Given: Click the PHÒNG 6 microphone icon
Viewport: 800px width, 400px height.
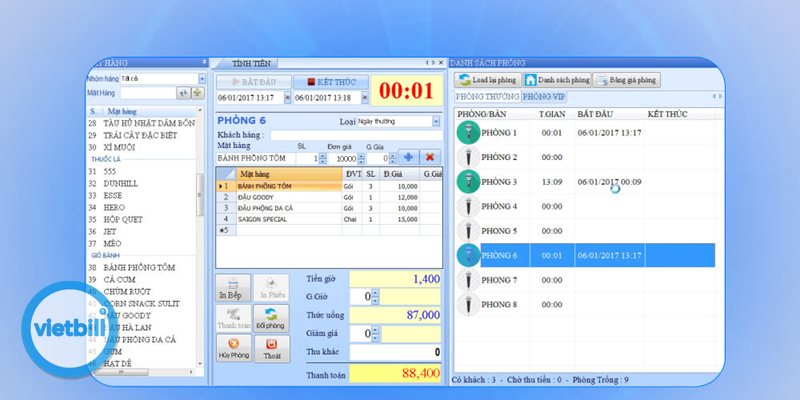Looking at the screenshot, I should (468, 255).
